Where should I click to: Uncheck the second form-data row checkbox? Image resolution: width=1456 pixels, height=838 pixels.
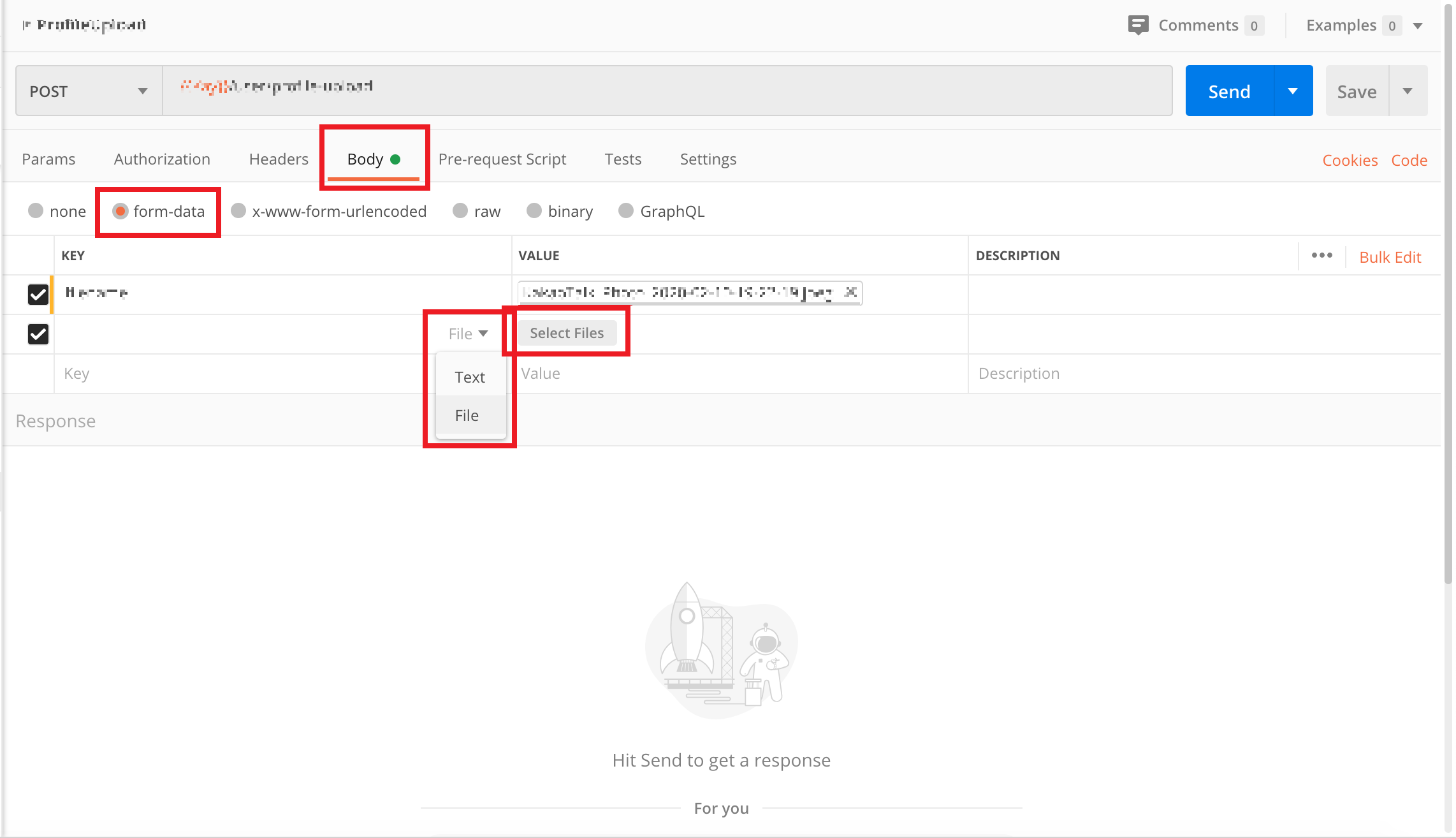click(38, 334)
